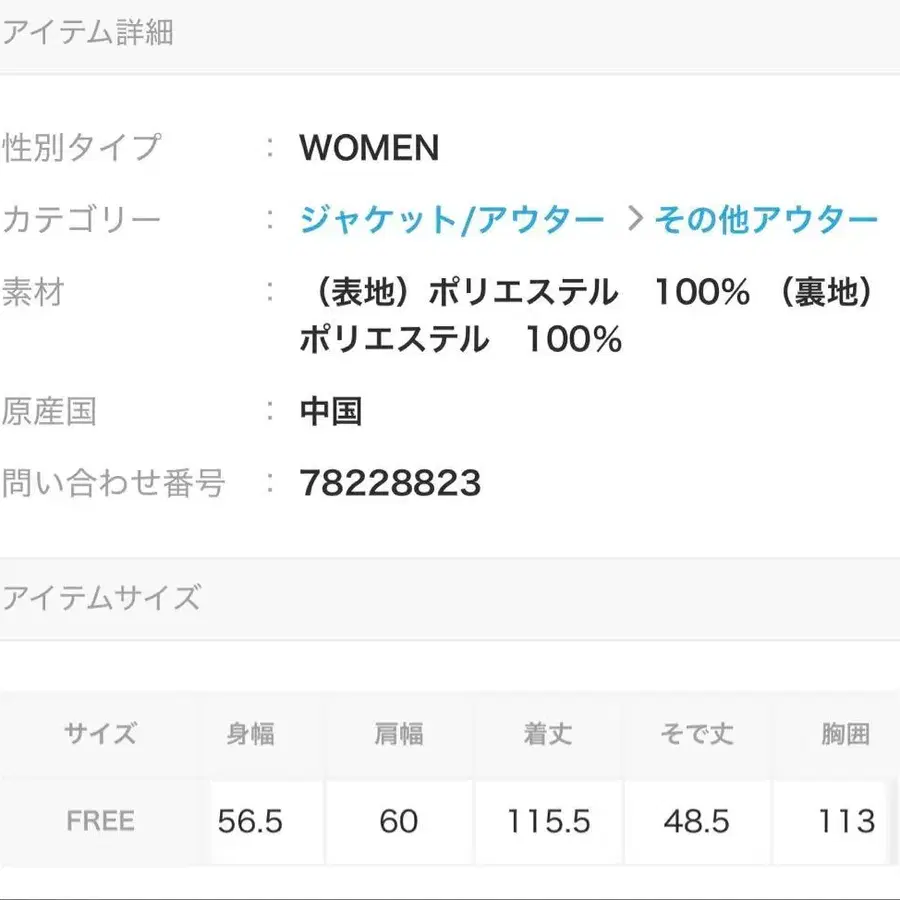Viewport: 900px width, 900px height.
Task: Click the アイテムサイズ section header
Action: point(103,597)
